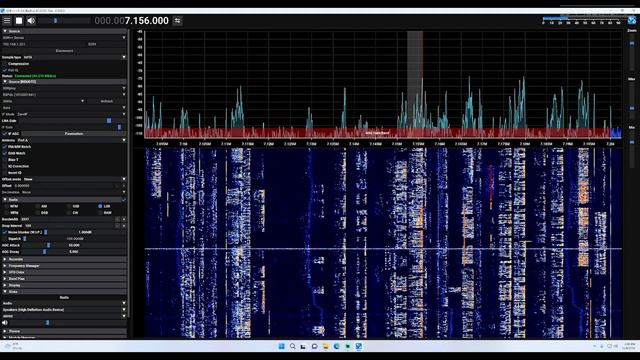Collapse the Radio section header
Image resolution: width=640 pixels, height=360 pixels.
point(64,200)
